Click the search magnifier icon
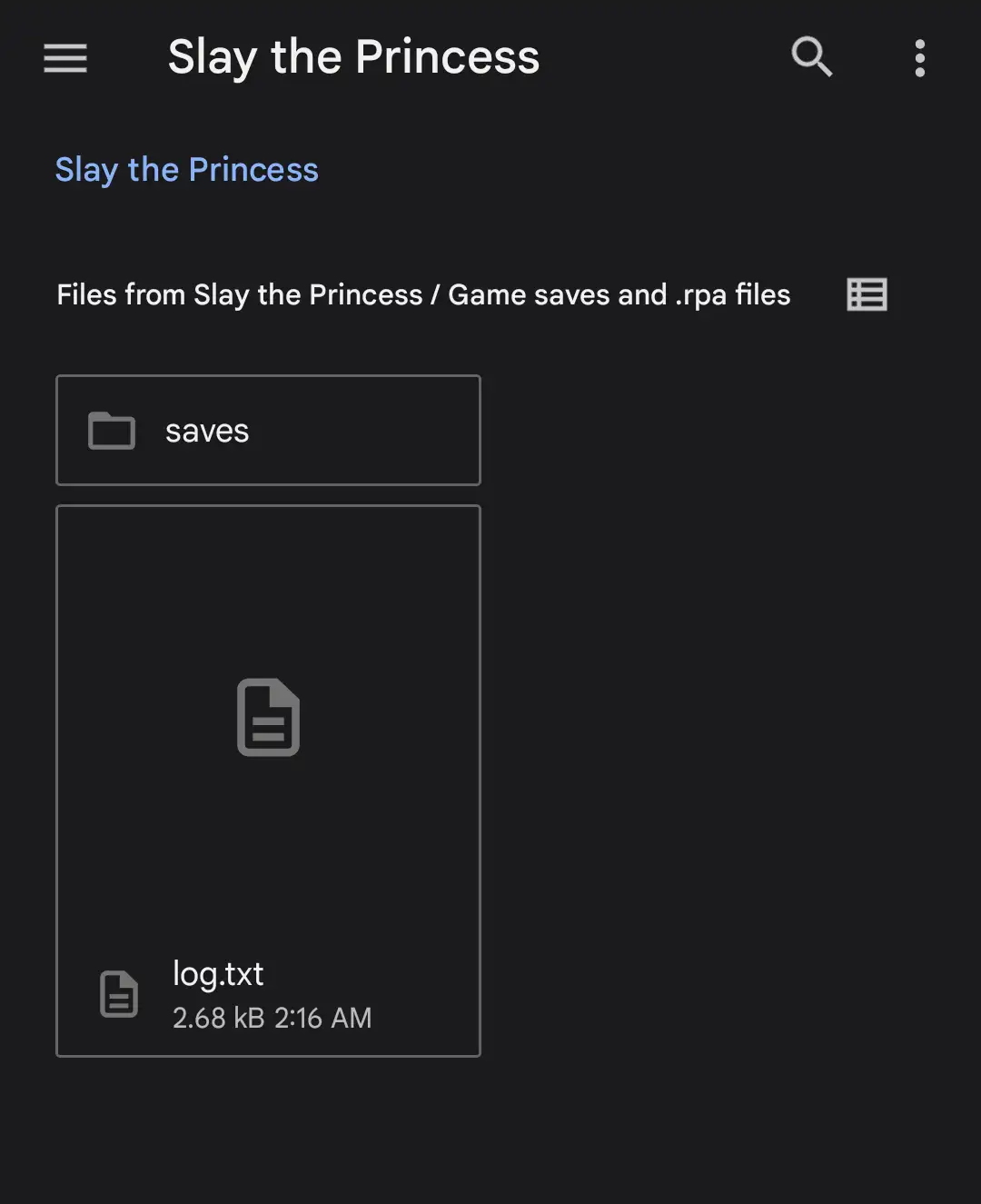This screenshot has height=1204, width=981. (811, 57)
